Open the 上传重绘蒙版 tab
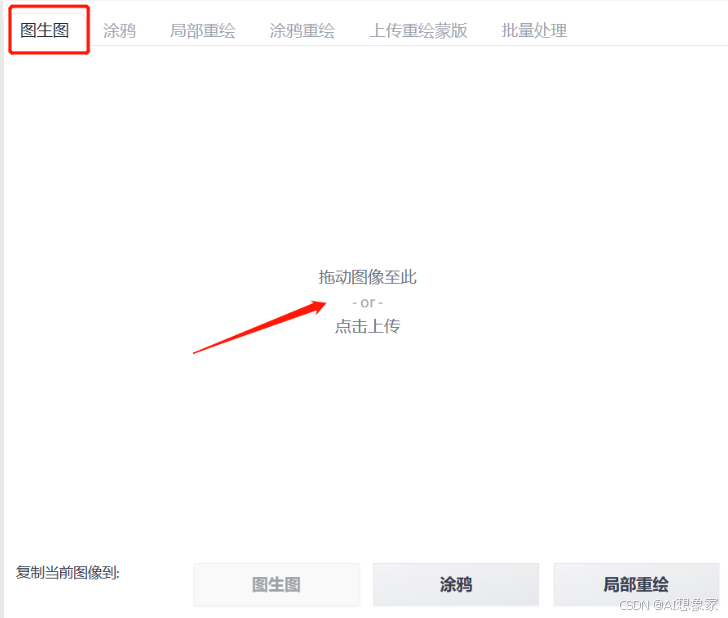728x618 pixels. pos(418,31)
